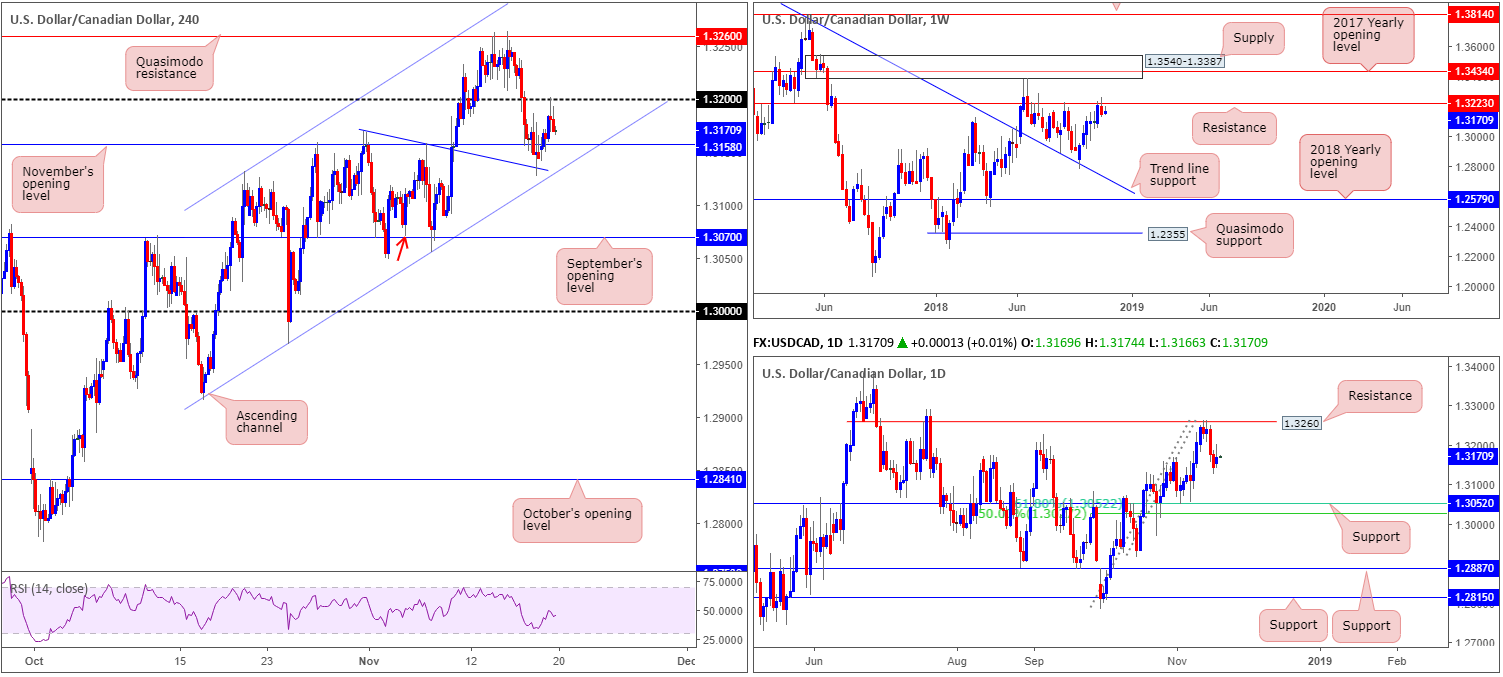Click the red 1.34340 price label
The width and height of the screenshot is (1503, 677).
1476,71
